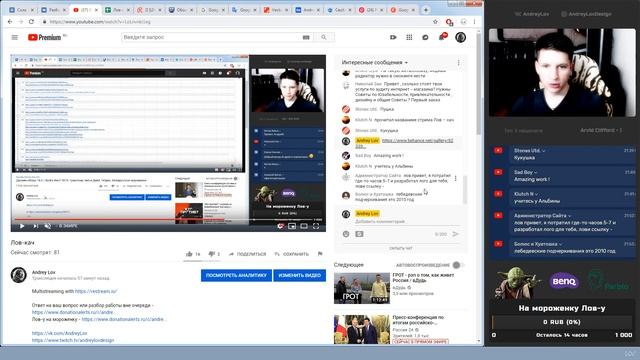Open the Andrey Lov channel name

(44, 272)
